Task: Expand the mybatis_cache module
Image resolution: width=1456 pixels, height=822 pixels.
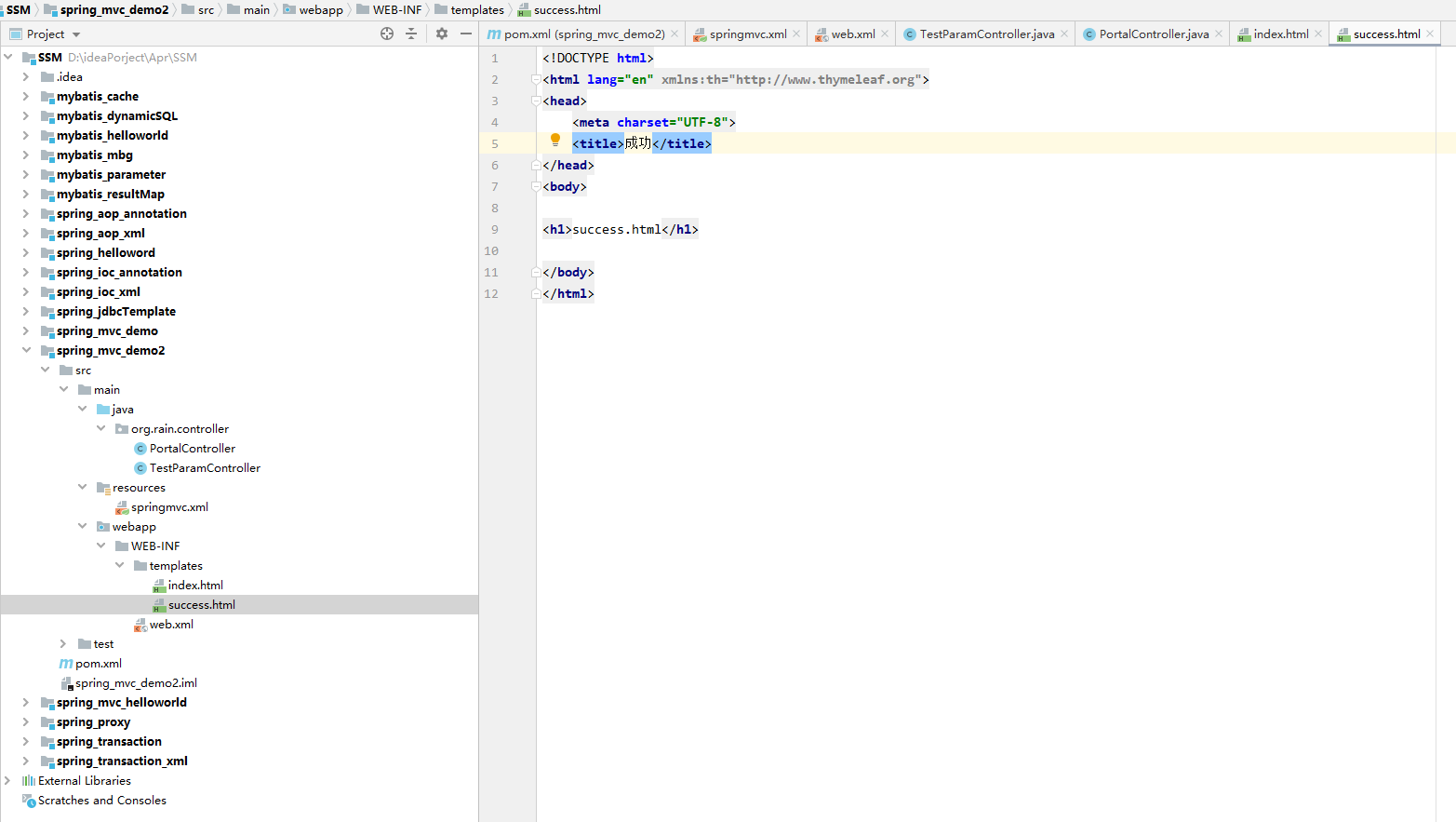Action: [x=26, y=96]
